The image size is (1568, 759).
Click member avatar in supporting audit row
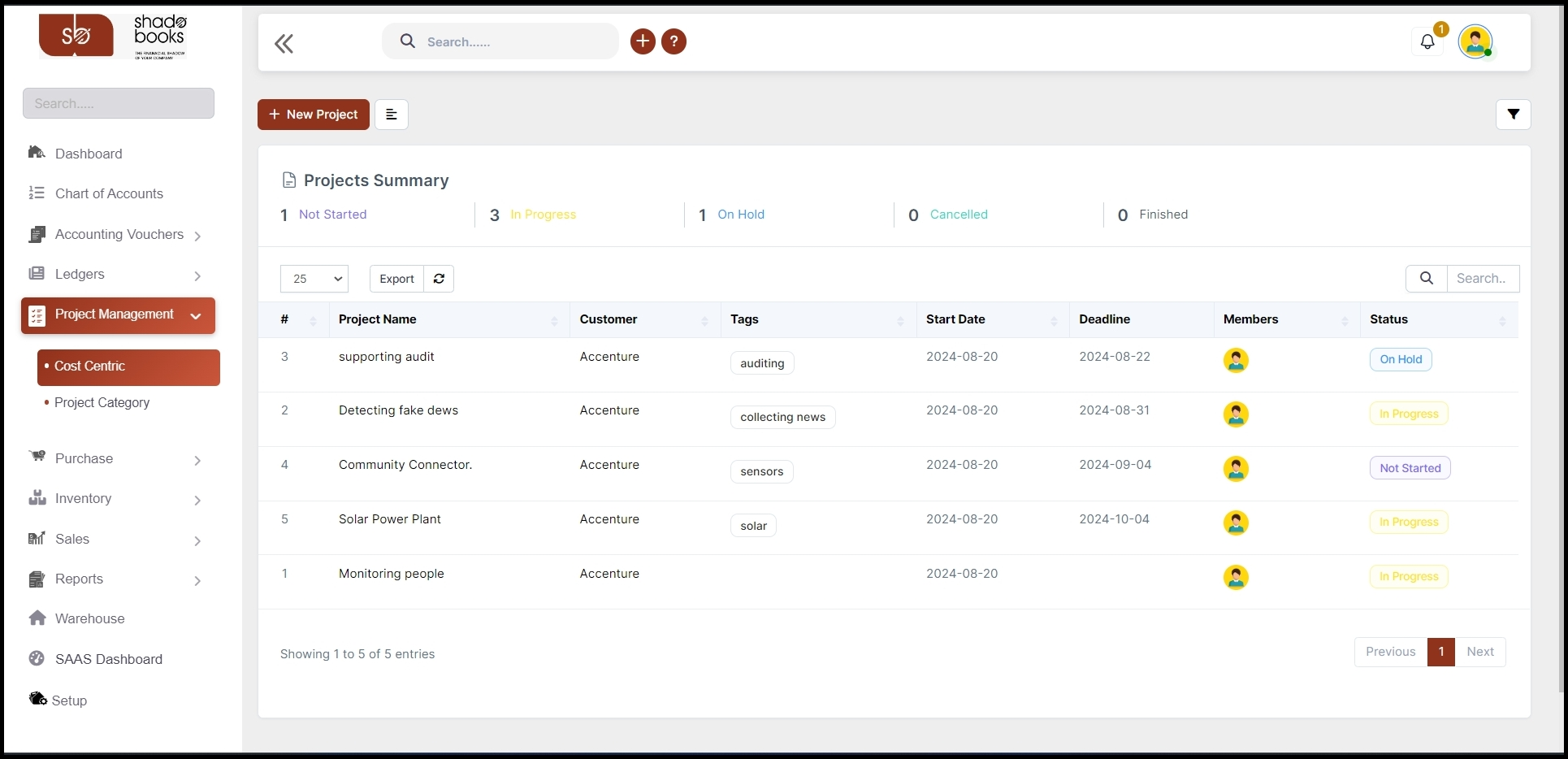(x=1236, y=360)
